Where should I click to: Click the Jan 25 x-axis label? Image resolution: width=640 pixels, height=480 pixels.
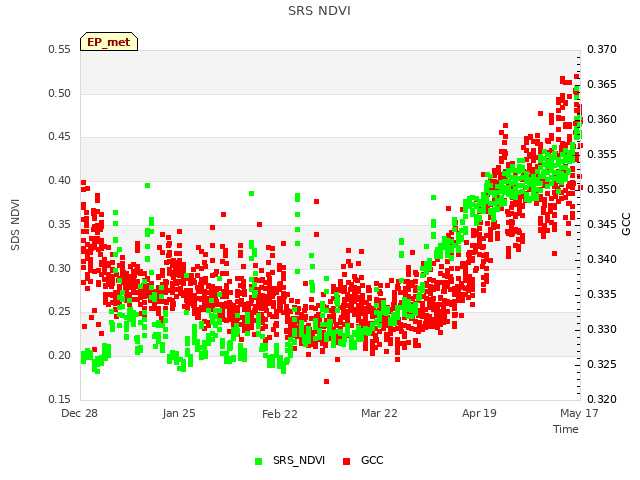click(179, 413)
